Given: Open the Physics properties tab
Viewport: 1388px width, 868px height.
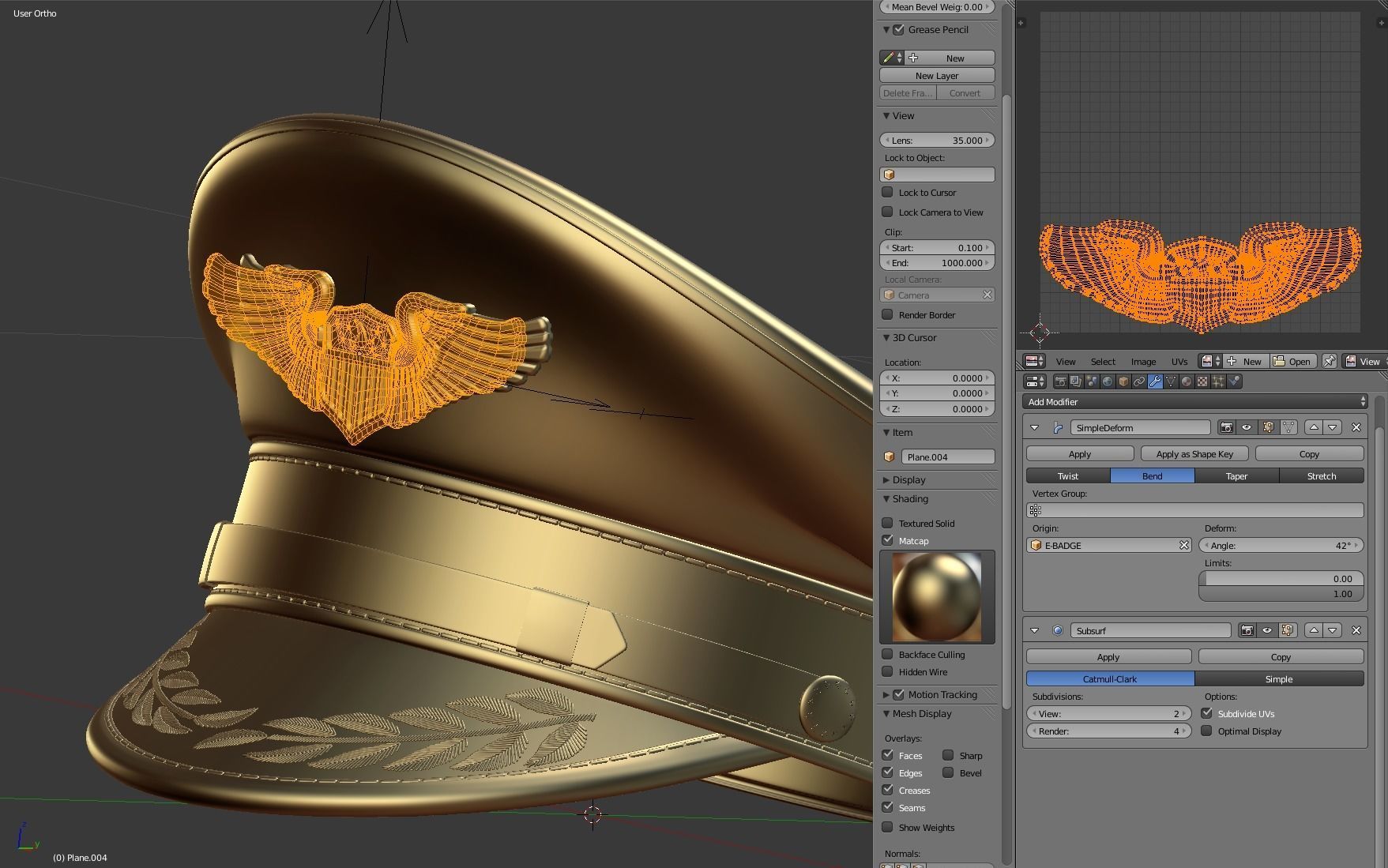Looking at the screenshot, I should point(1234,381).
